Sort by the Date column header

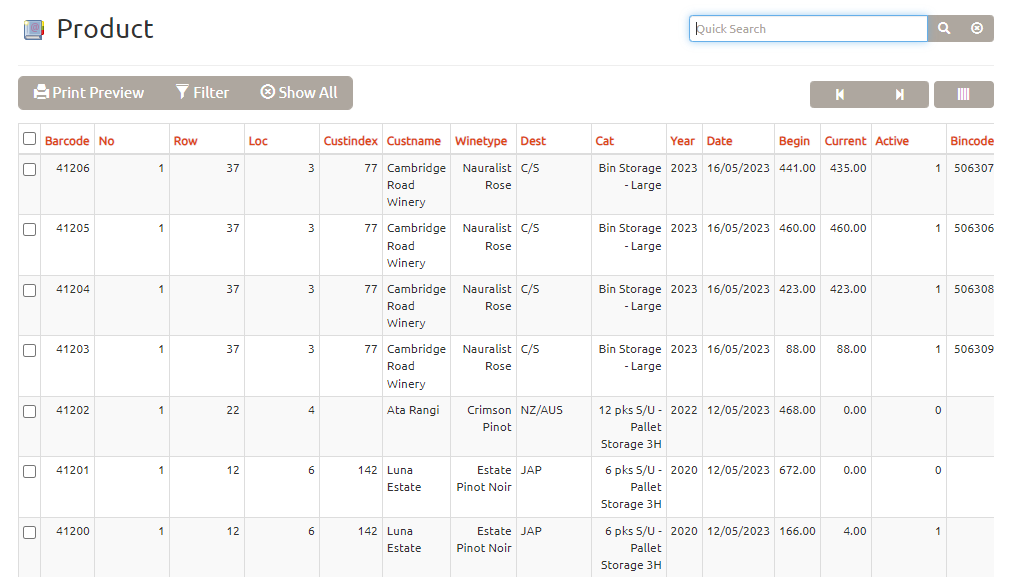[720, 141]
